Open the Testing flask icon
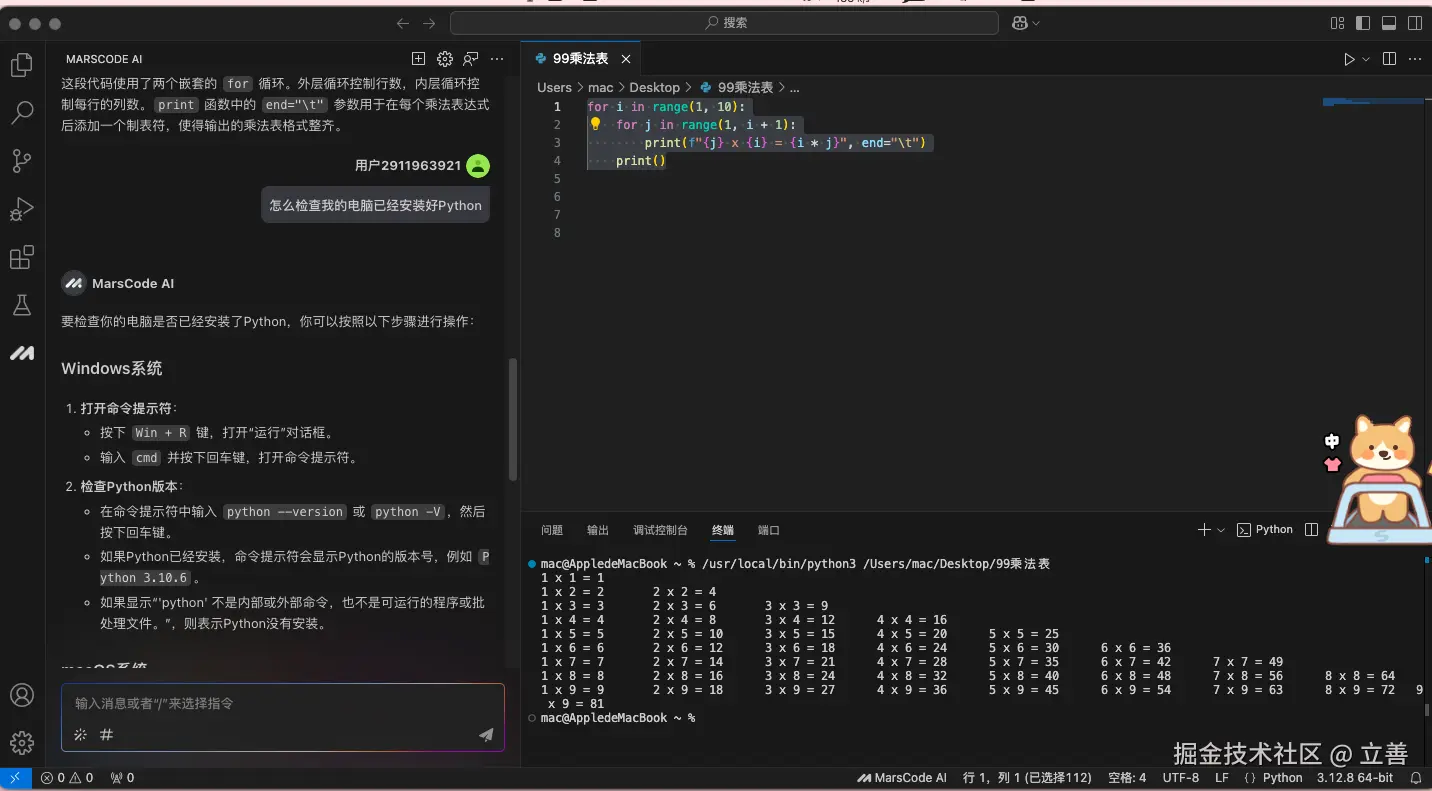This screenshot has width=1432, height=791. point(22,305)
